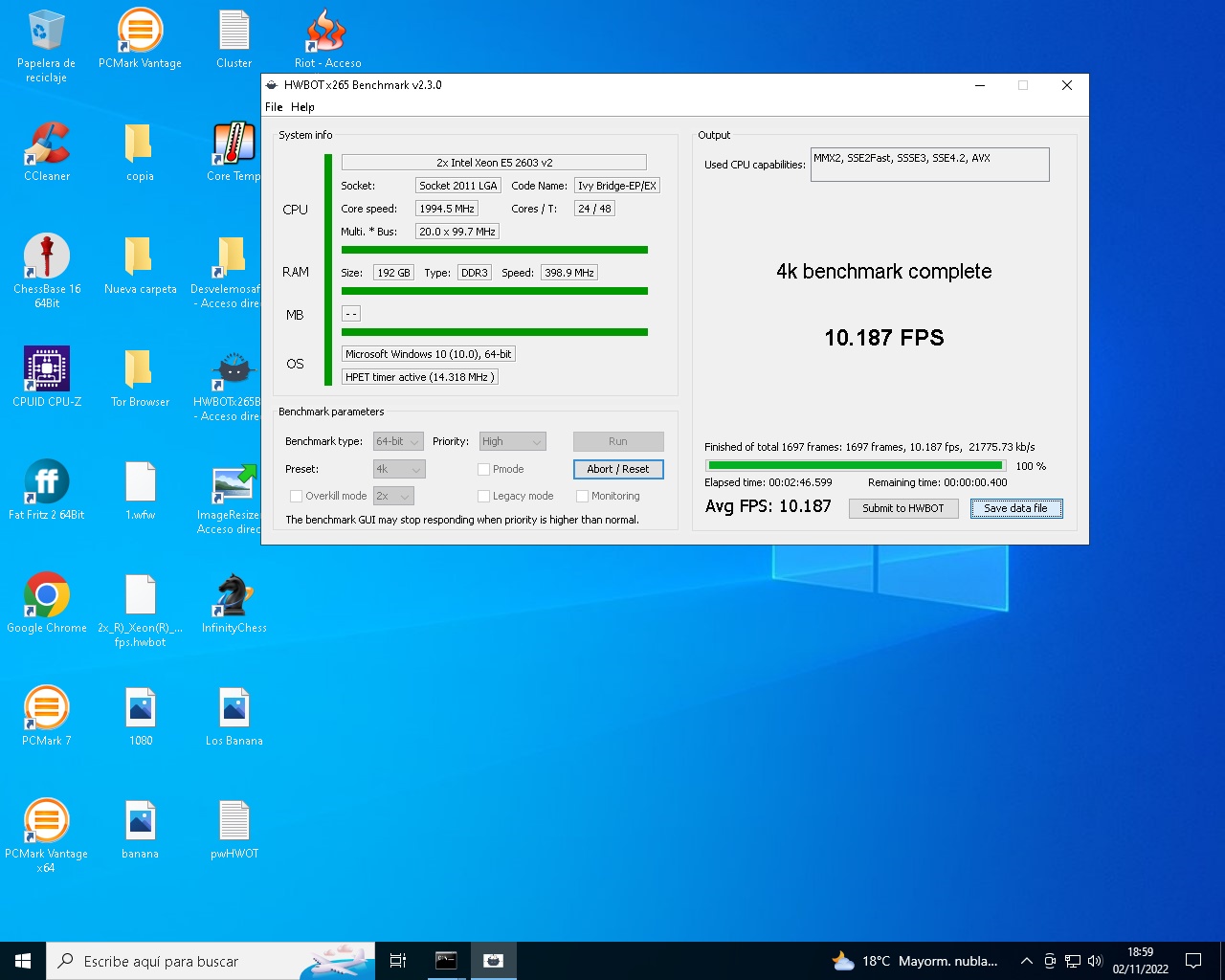The height and width of the screenshot is (980, 1225).
Task: Open ChessBase 16 64Bit icon
Action: [x=46, y=271]
